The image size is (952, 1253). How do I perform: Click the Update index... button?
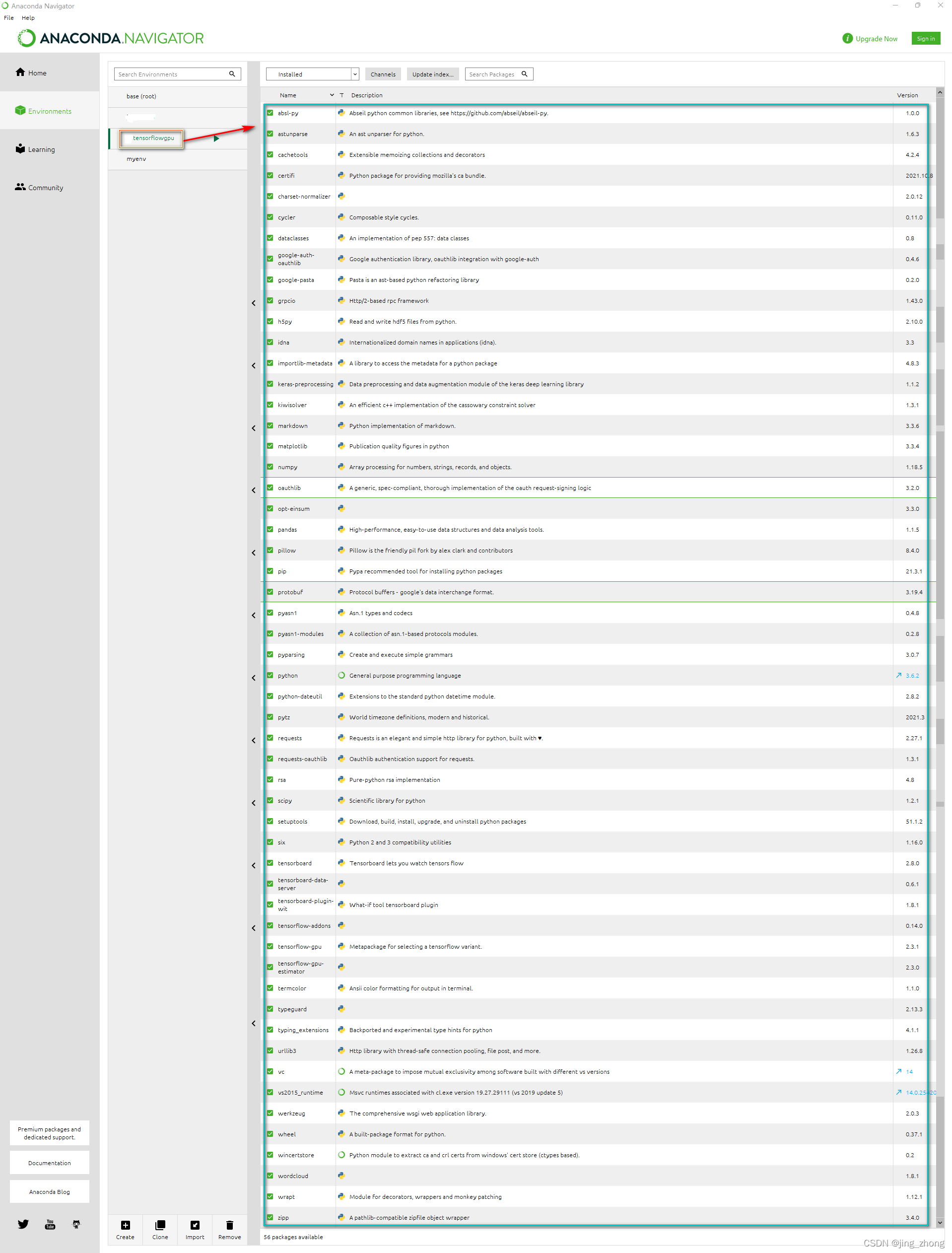432,73
